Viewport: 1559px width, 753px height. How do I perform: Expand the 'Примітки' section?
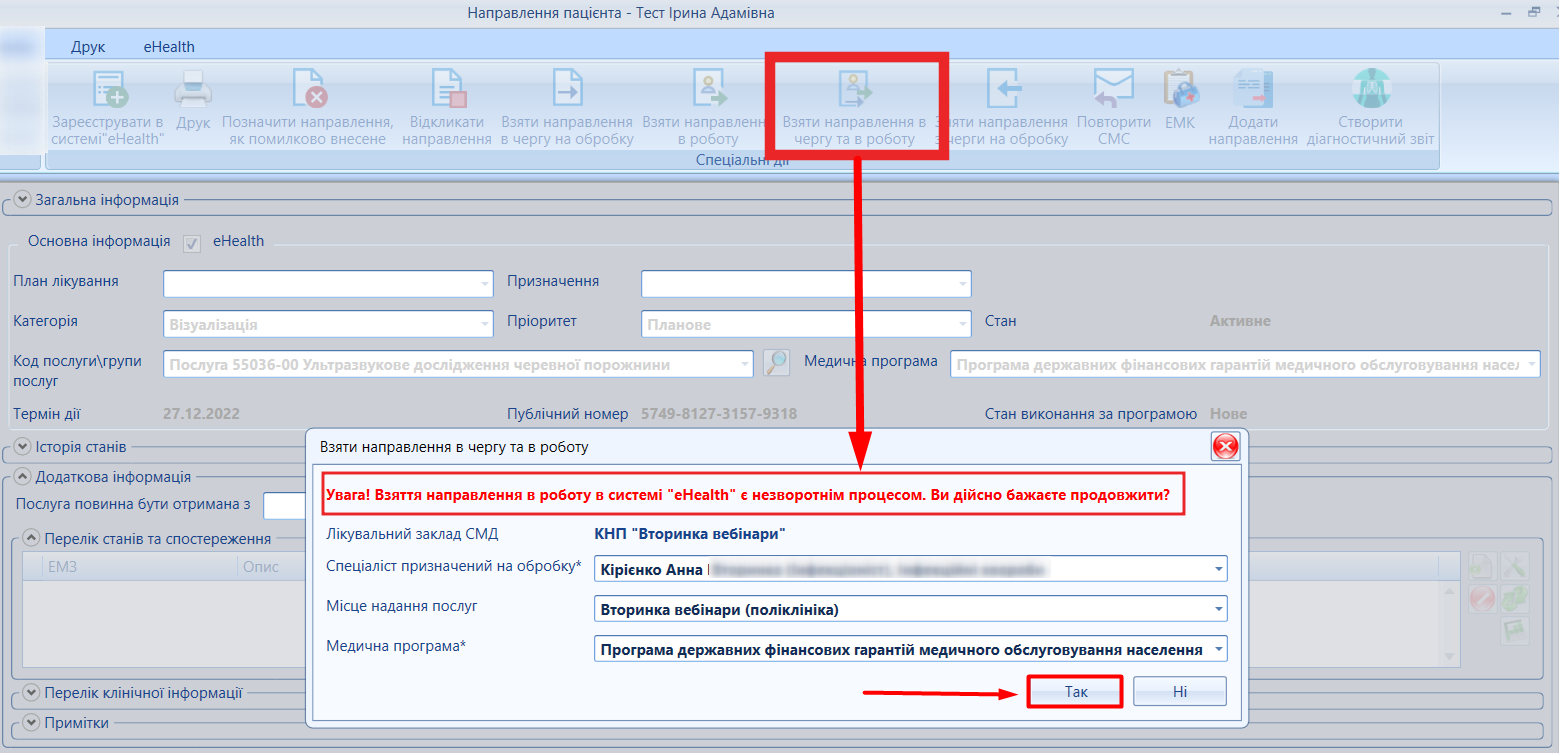point(32,722)
